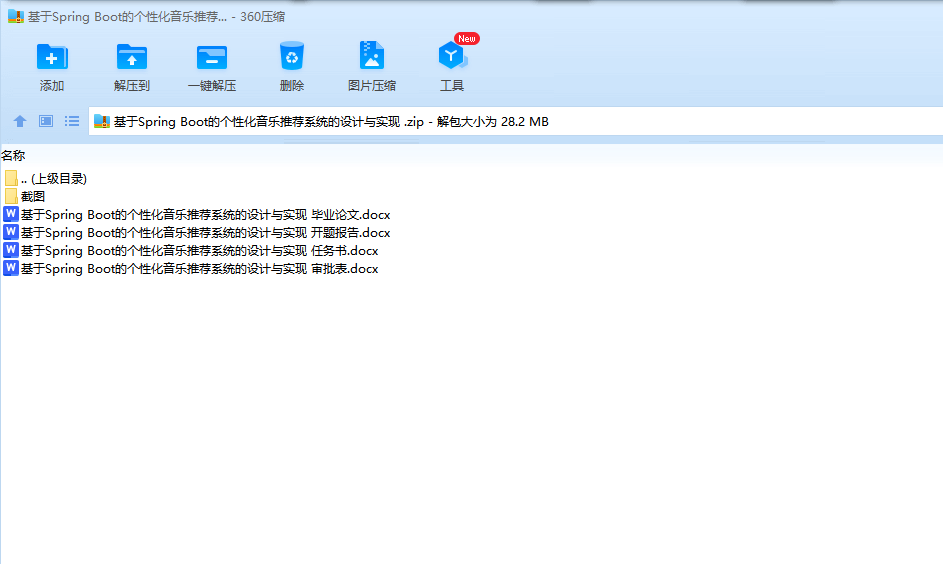Viewport: 943px width, 564px height.
Task: Click Word icon of 毕业论文.docx
Action: point(11,214)
